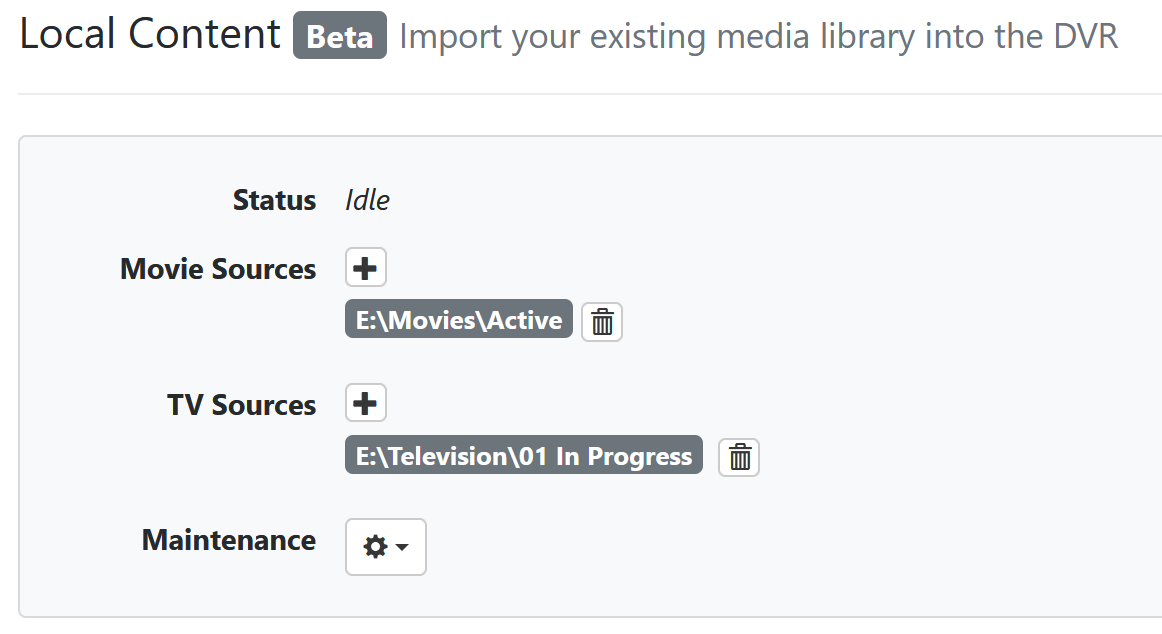Select the E:\Movies\Active path badge

[459, 320]
